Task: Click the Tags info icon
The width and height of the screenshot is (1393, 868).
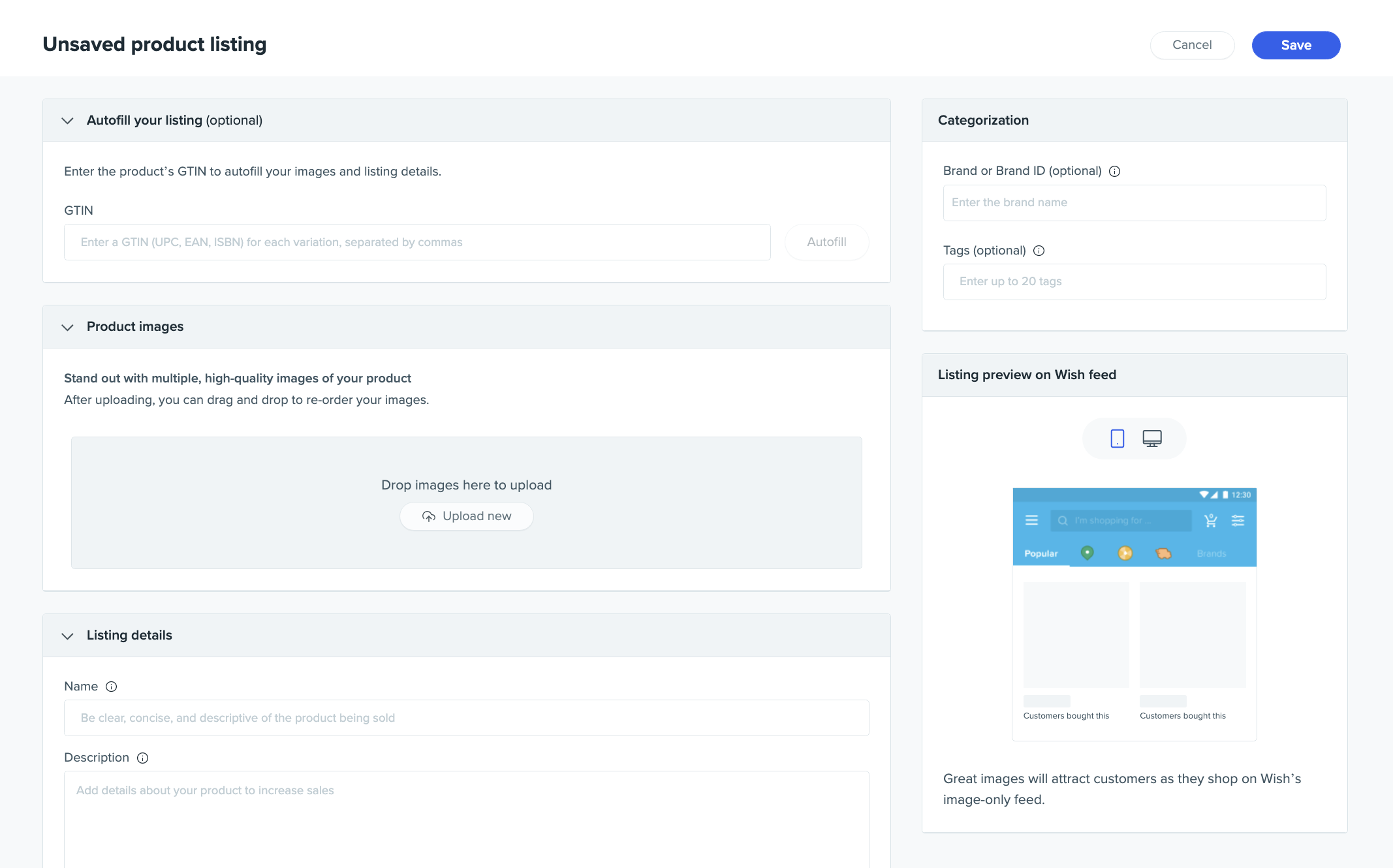Action: click(x=1039, y=251)
